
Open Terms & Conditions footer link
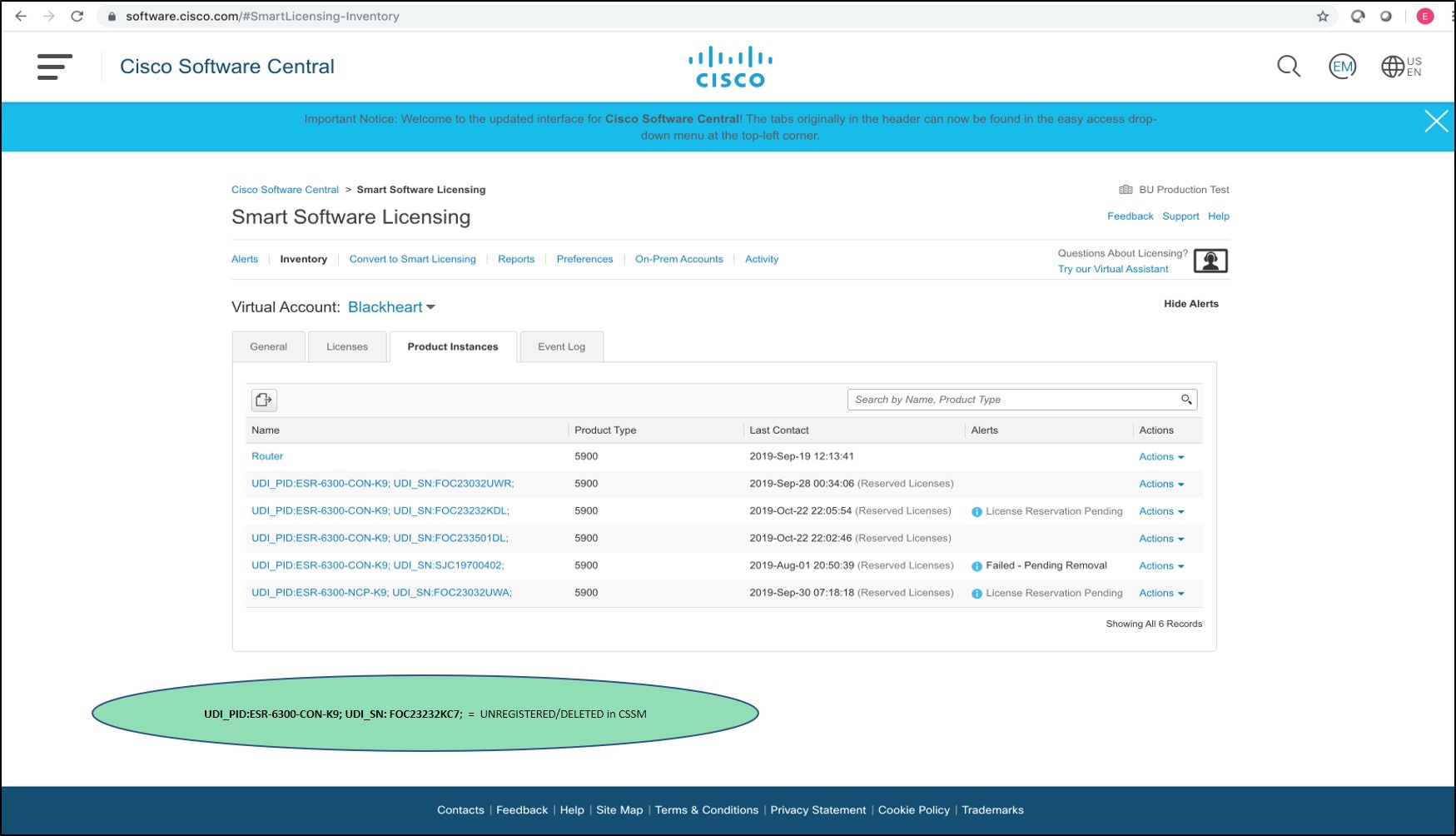(707, 810)
